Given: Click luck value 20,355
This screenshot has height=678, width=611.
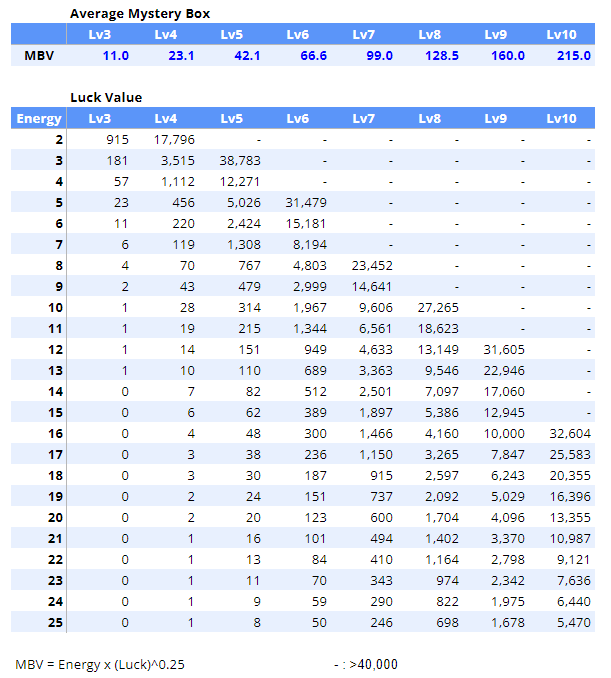Looking at the screenshot, I should pyautogui.click(x=570, y=476).
